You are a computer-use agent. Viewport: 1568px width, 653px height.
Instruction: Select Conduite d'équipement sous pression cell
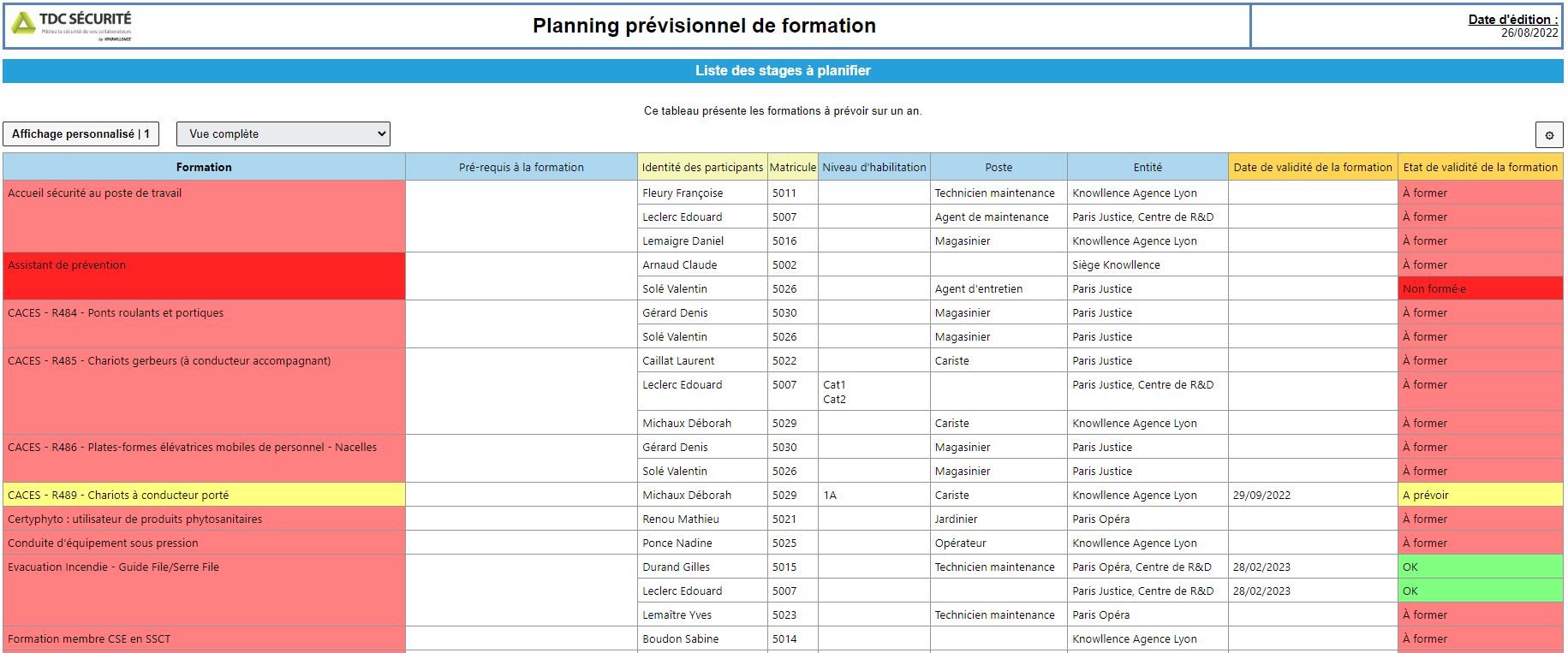(x=204, y=543)
